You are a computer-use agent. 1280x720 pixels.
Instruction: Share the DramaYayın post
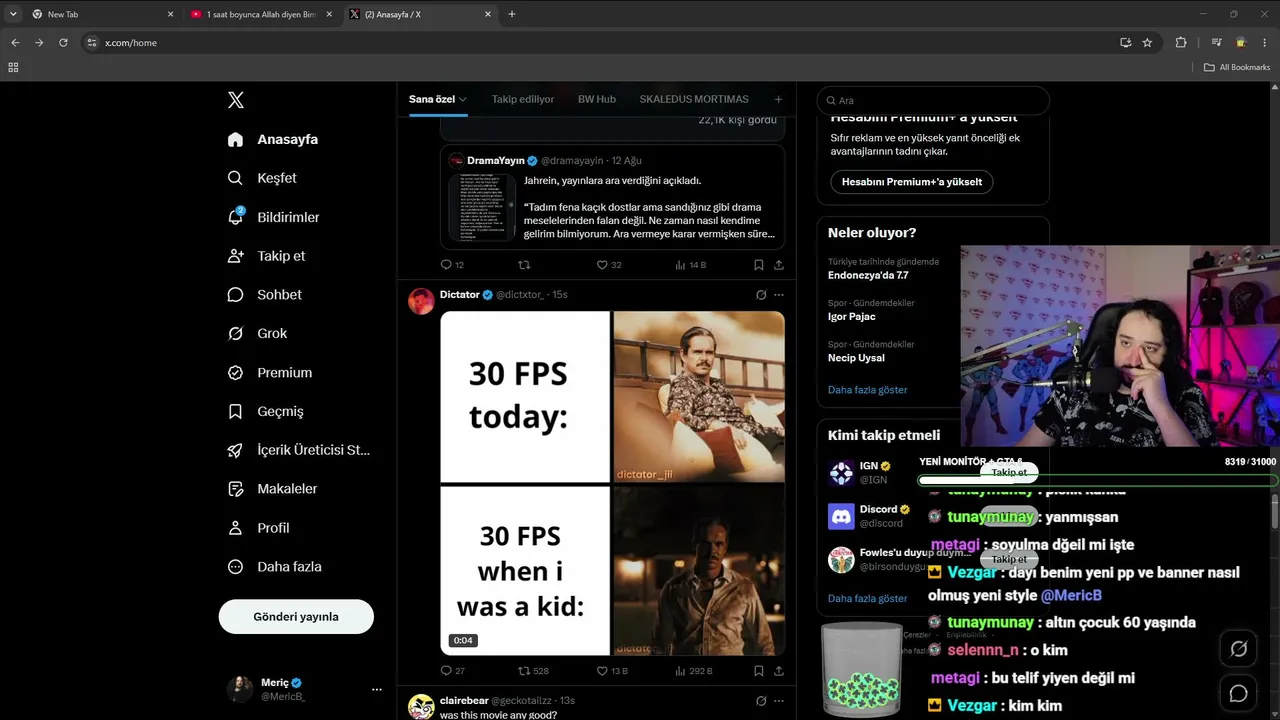(x=779, y=265)
